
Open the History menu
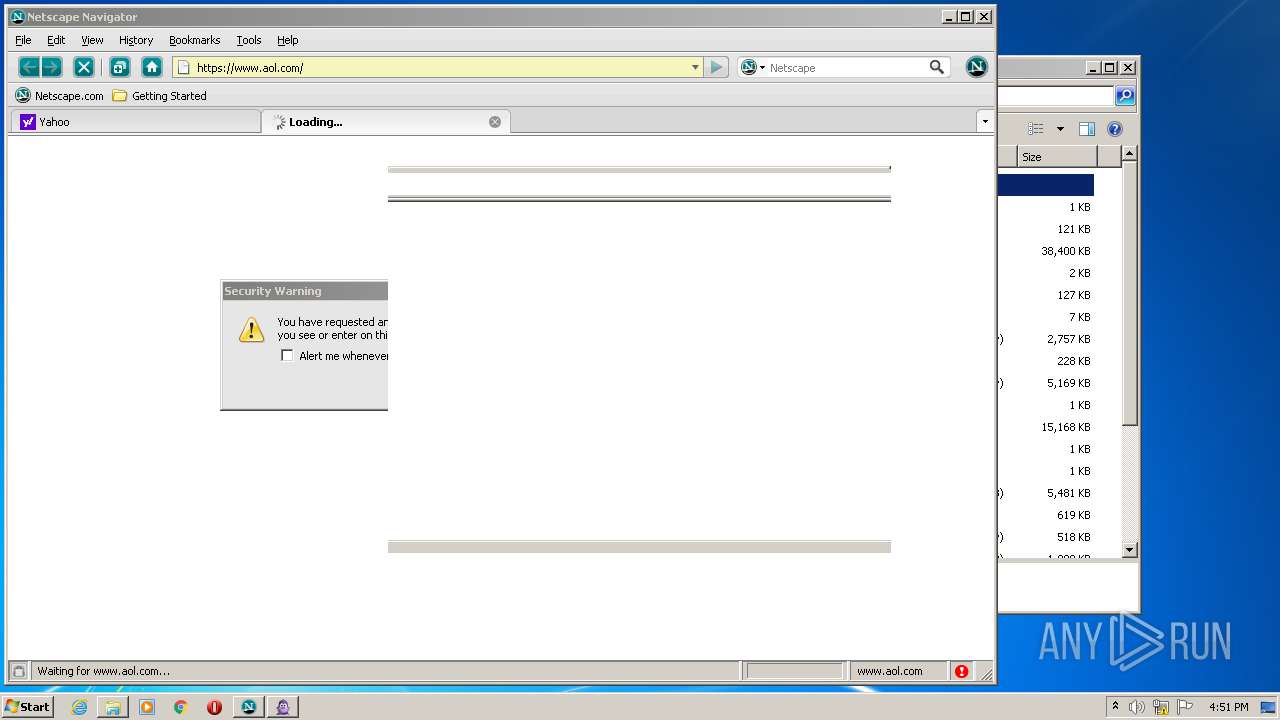point(136,40)
